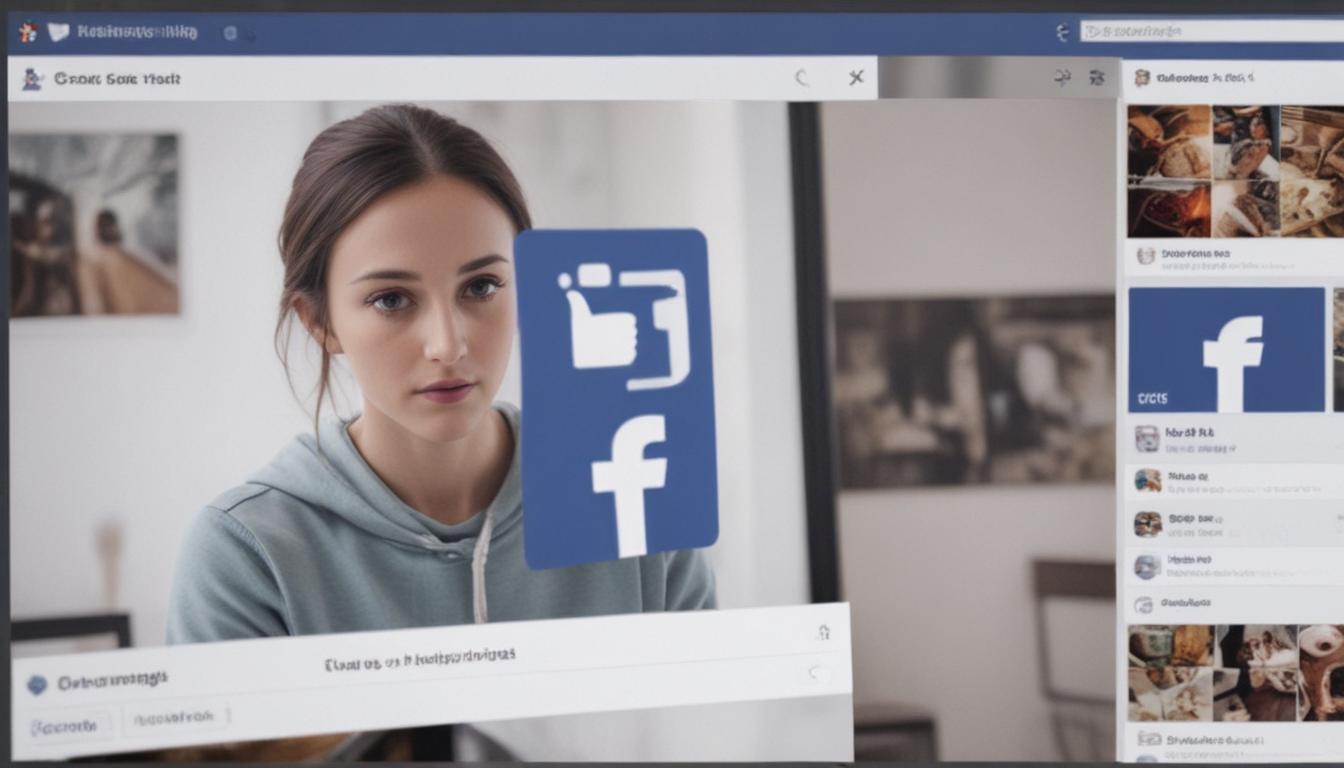Open the profile avatar icon in the dialog title bar
The image size is (1344, 768).
coord(33,78)
